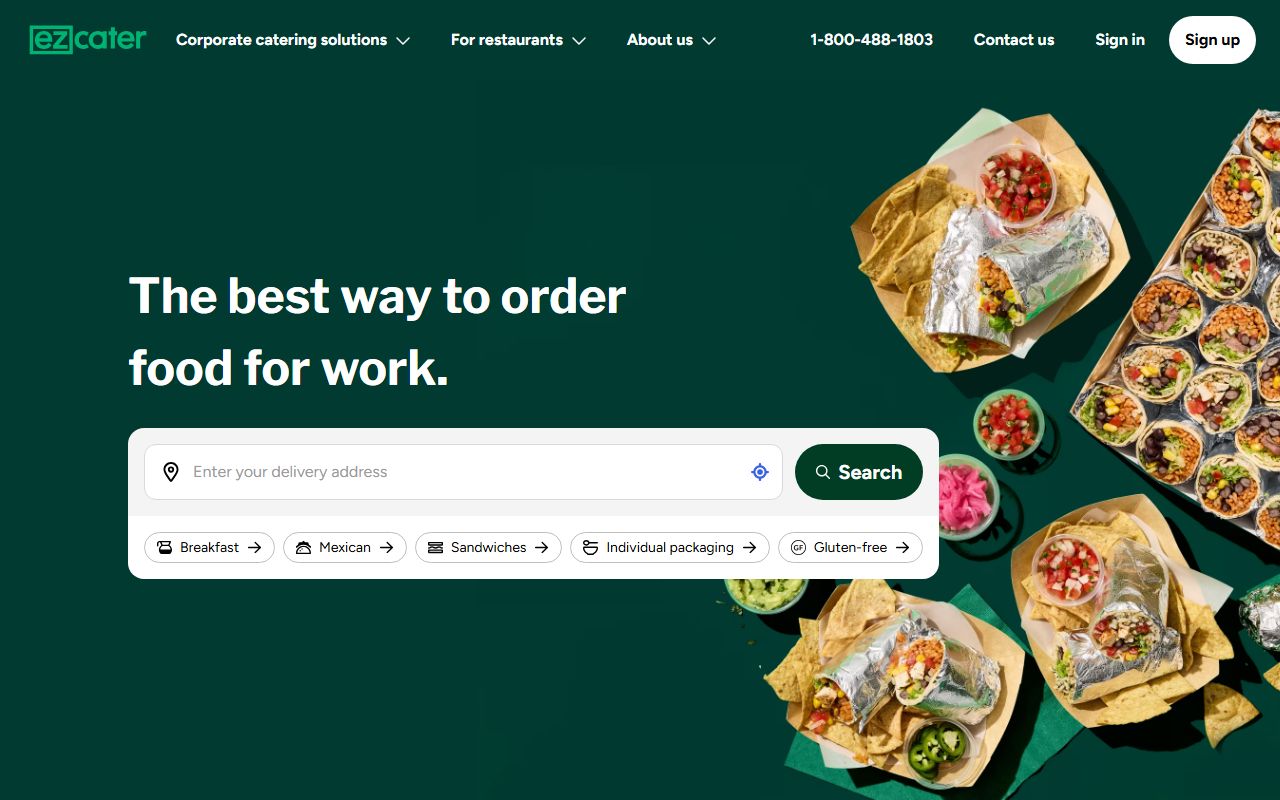Screen dimensions: 1280x800
Task: Click the Individual packaging bowl icon
Action: (590, 547)
